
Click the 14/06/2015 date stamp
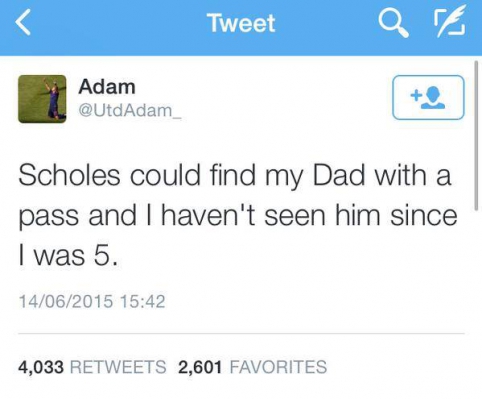pos(66,301)
